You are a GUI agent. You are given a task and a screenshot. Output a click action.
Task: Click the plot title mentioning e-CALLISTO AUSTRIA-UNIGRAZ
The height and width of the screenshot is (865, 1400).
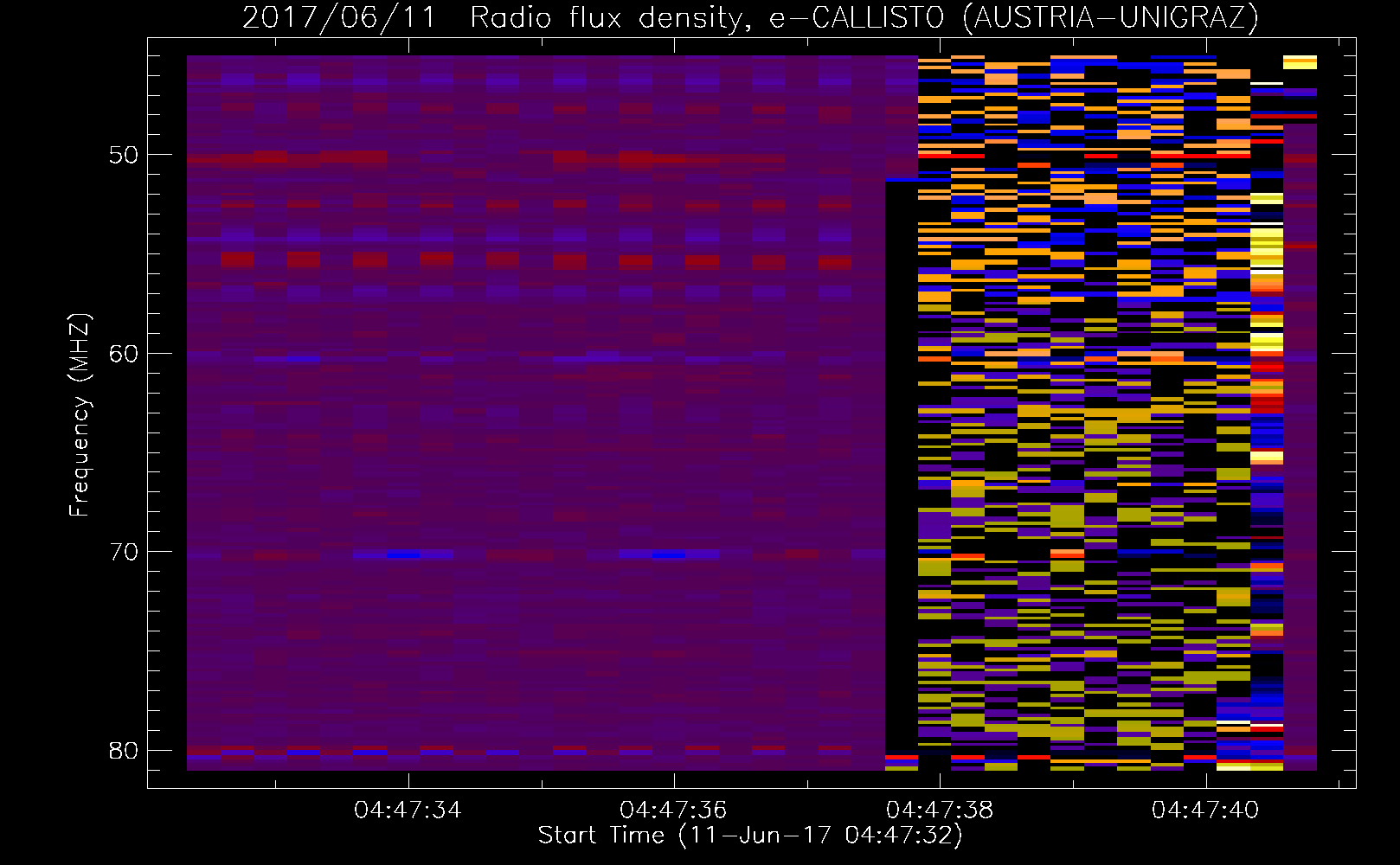(x=750, y=18)
